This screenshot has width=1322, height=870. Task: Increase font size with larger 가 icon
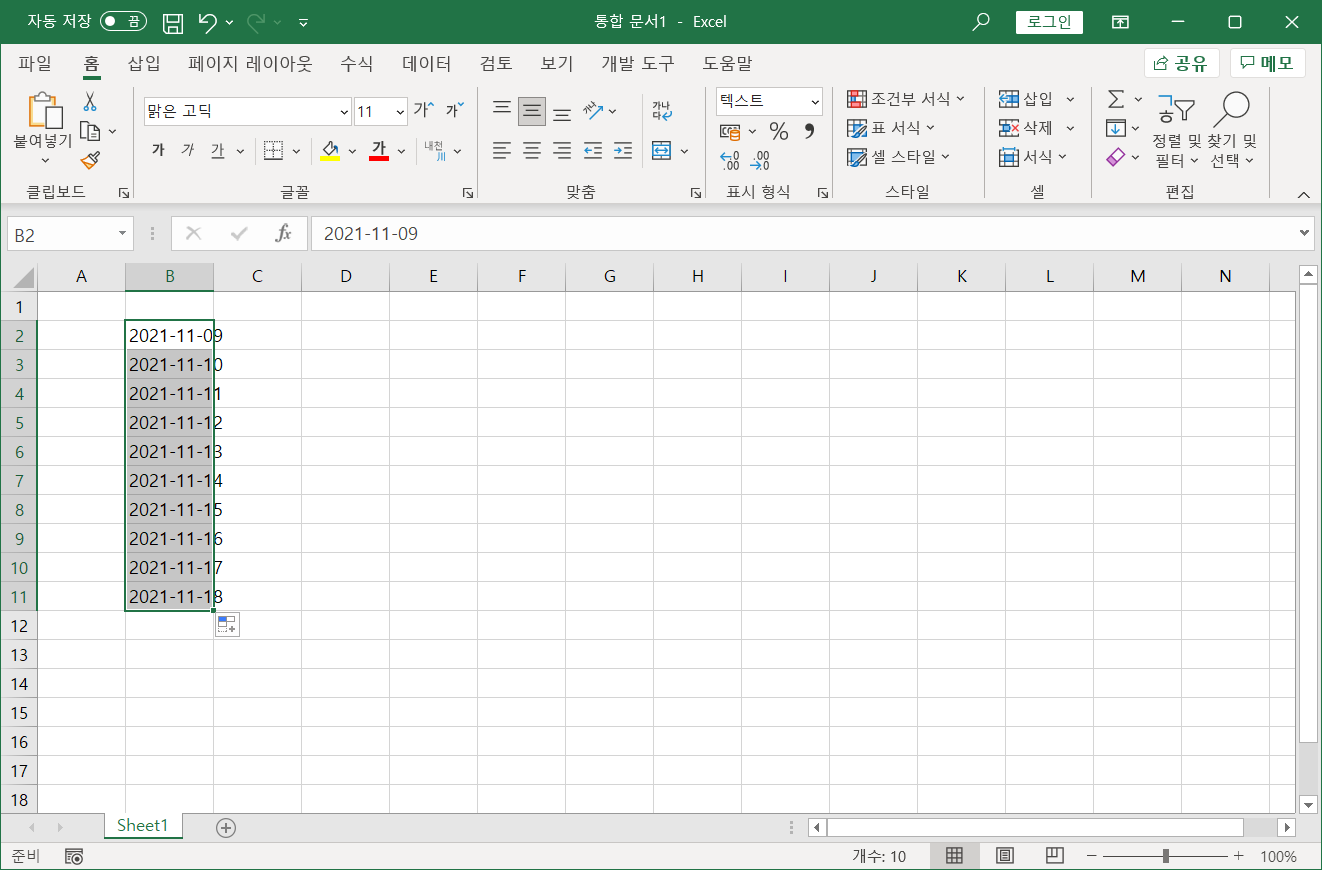(424, 110)
